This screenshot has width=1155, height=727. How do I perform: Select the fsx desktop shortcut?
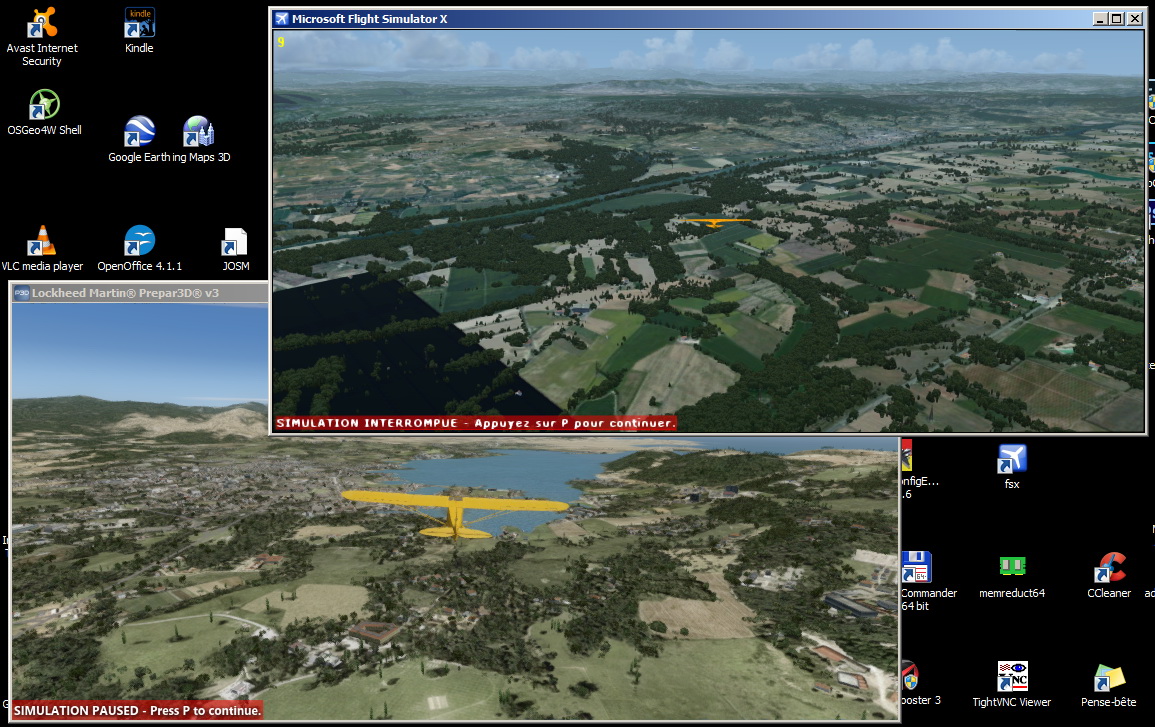pyautogui.click(x=1012, y=459)
